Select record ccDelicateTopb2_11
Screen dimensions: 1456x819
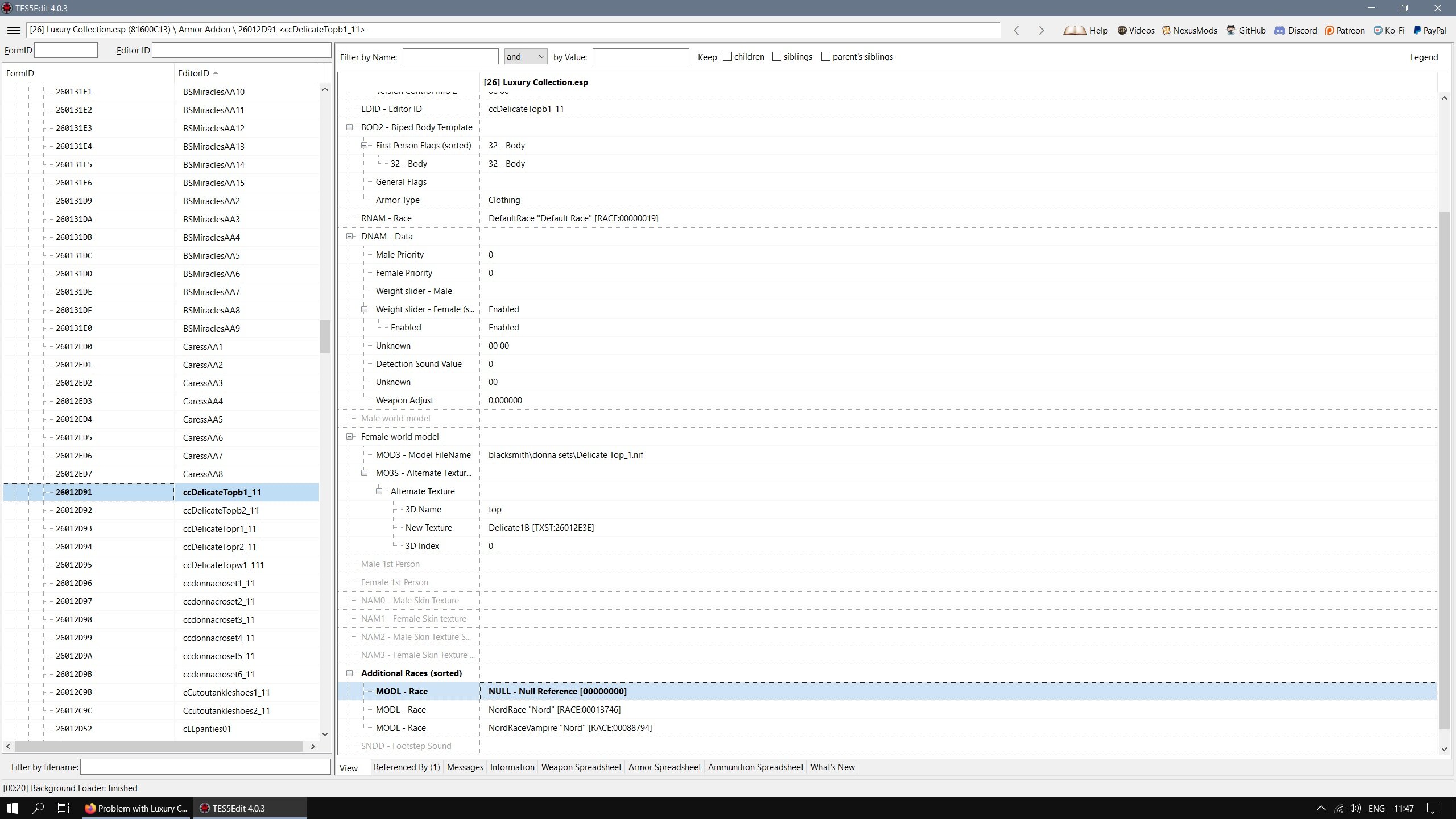(221, 510)
